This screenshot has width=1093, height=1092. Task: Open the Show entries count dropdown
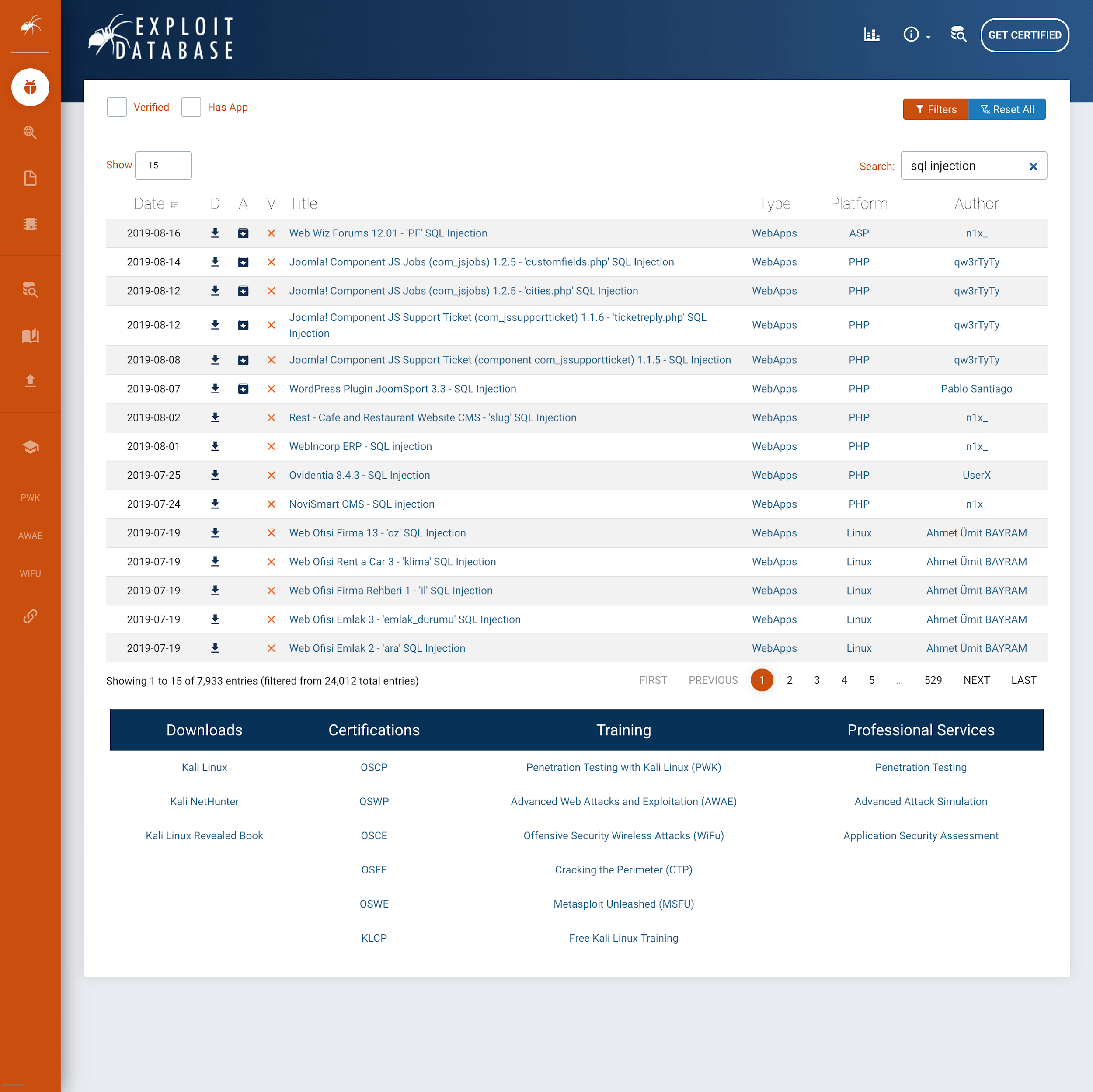164,165
